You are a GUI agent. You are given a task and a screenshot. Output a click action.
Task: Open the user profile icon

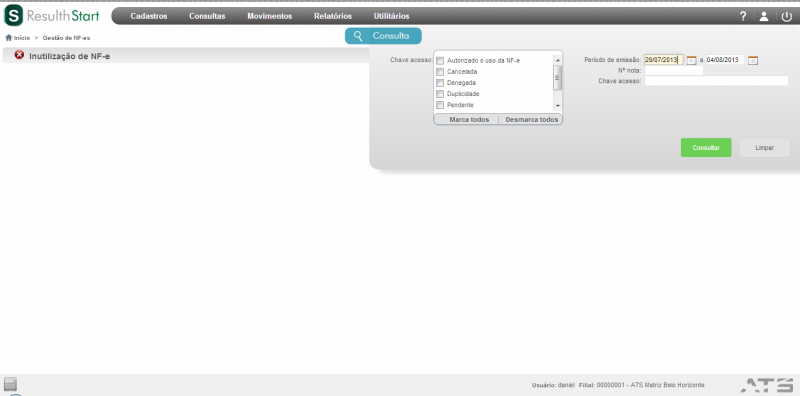point(764,16)
